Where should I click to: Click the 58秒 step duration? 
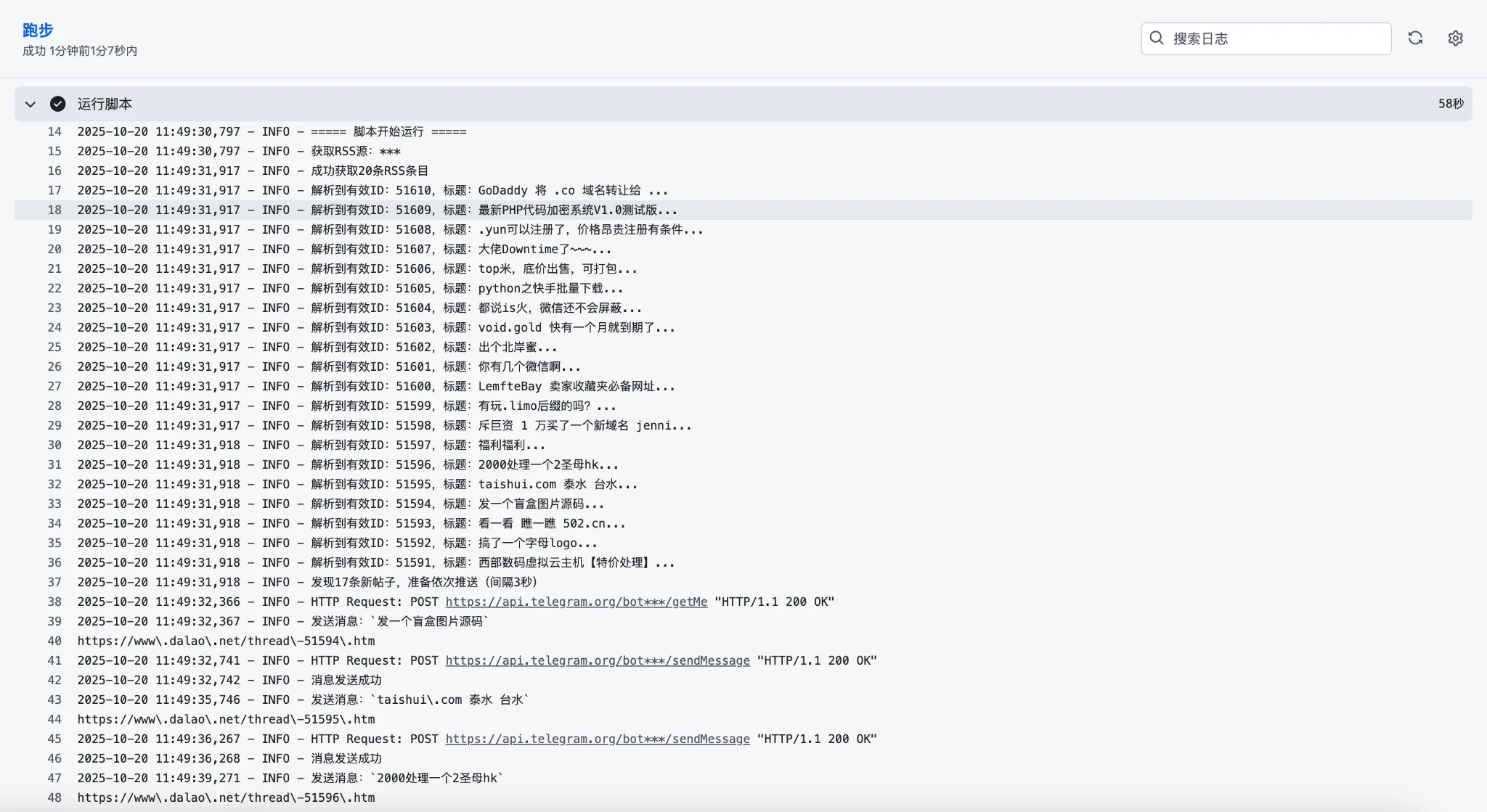pyautogui.click(x=1450, y=104)
